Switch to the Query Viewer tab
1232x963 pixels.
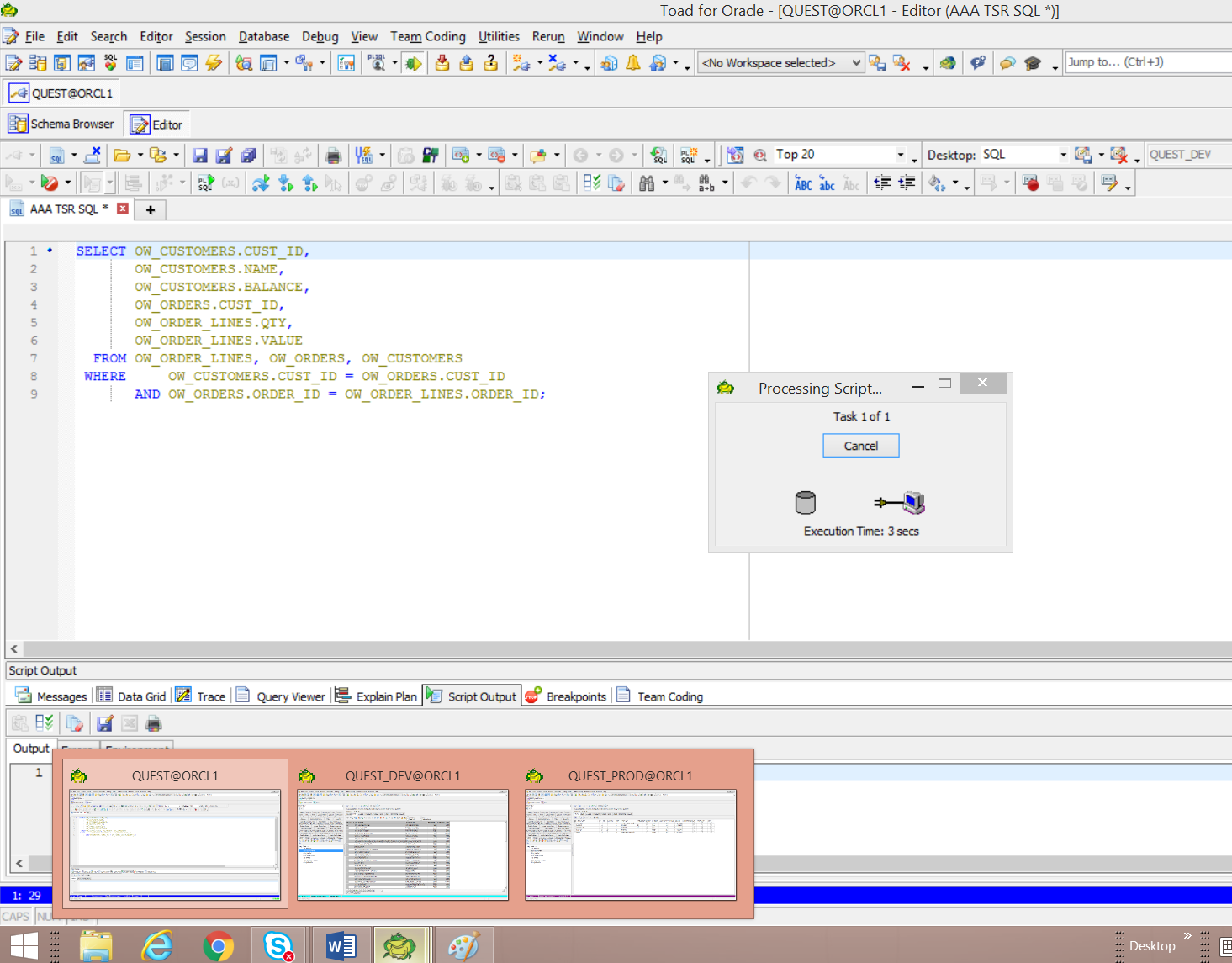[x=281, y=696]
